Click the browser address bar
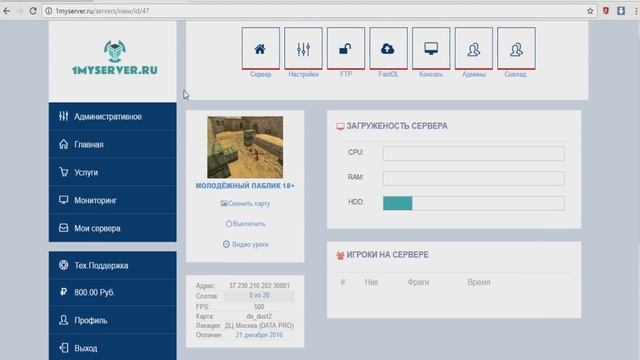640x360 pixels. click(318, 11)
